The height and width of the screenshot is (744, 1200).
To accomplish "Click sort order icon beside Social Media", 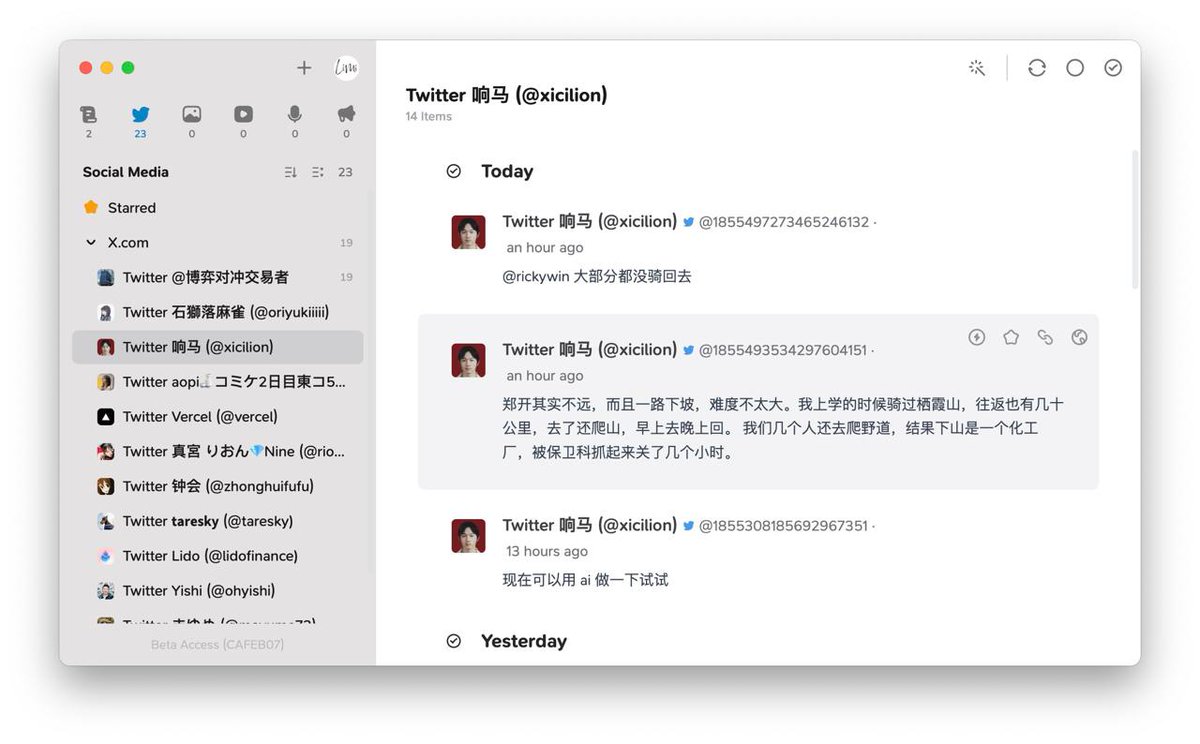I will click(291, 172).
